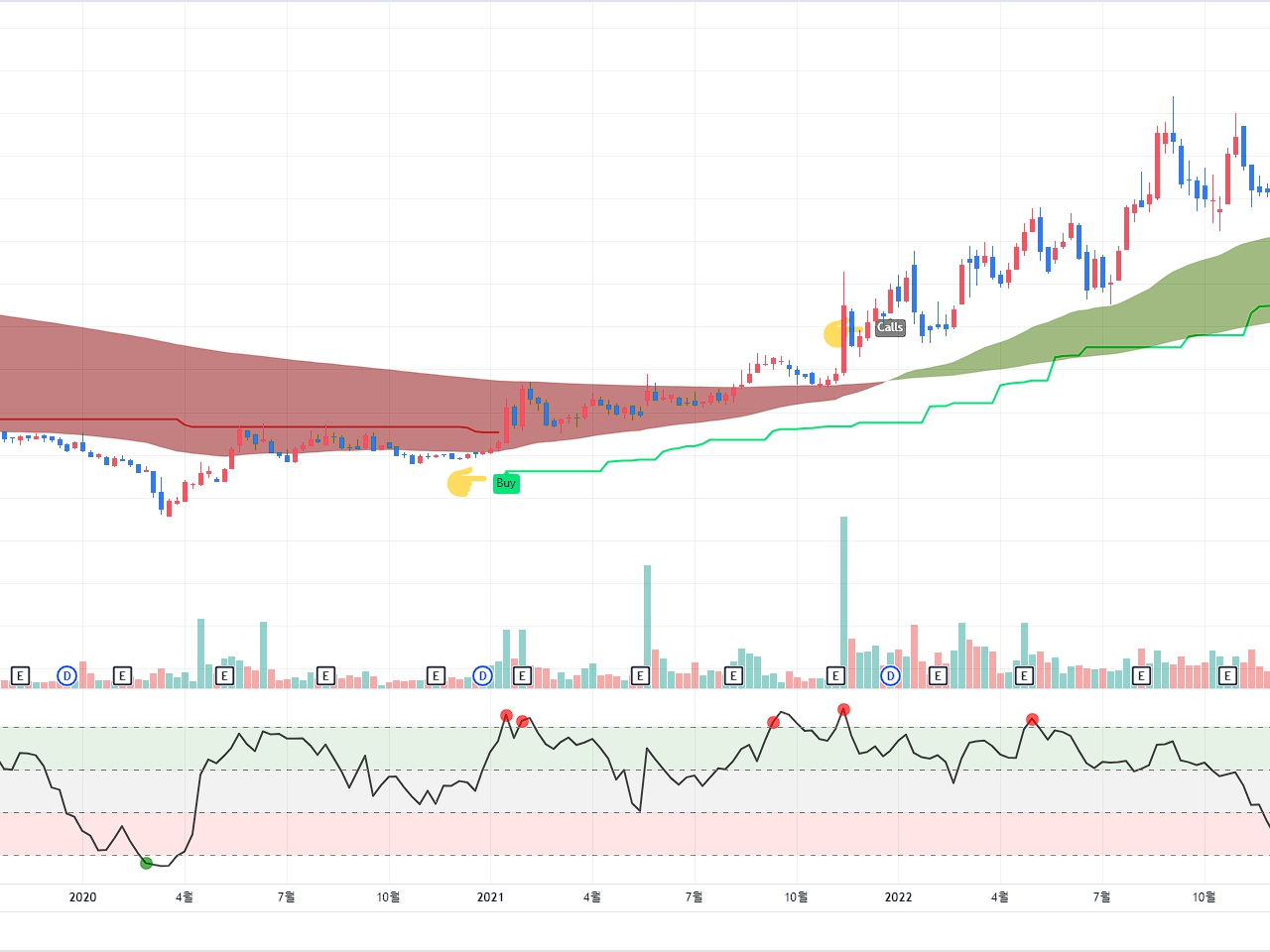Viewport: 1270px width, 952px height.
Task: Click the 2021 label on the time axis
Action: pyautogui.click(x=490, y=897)
